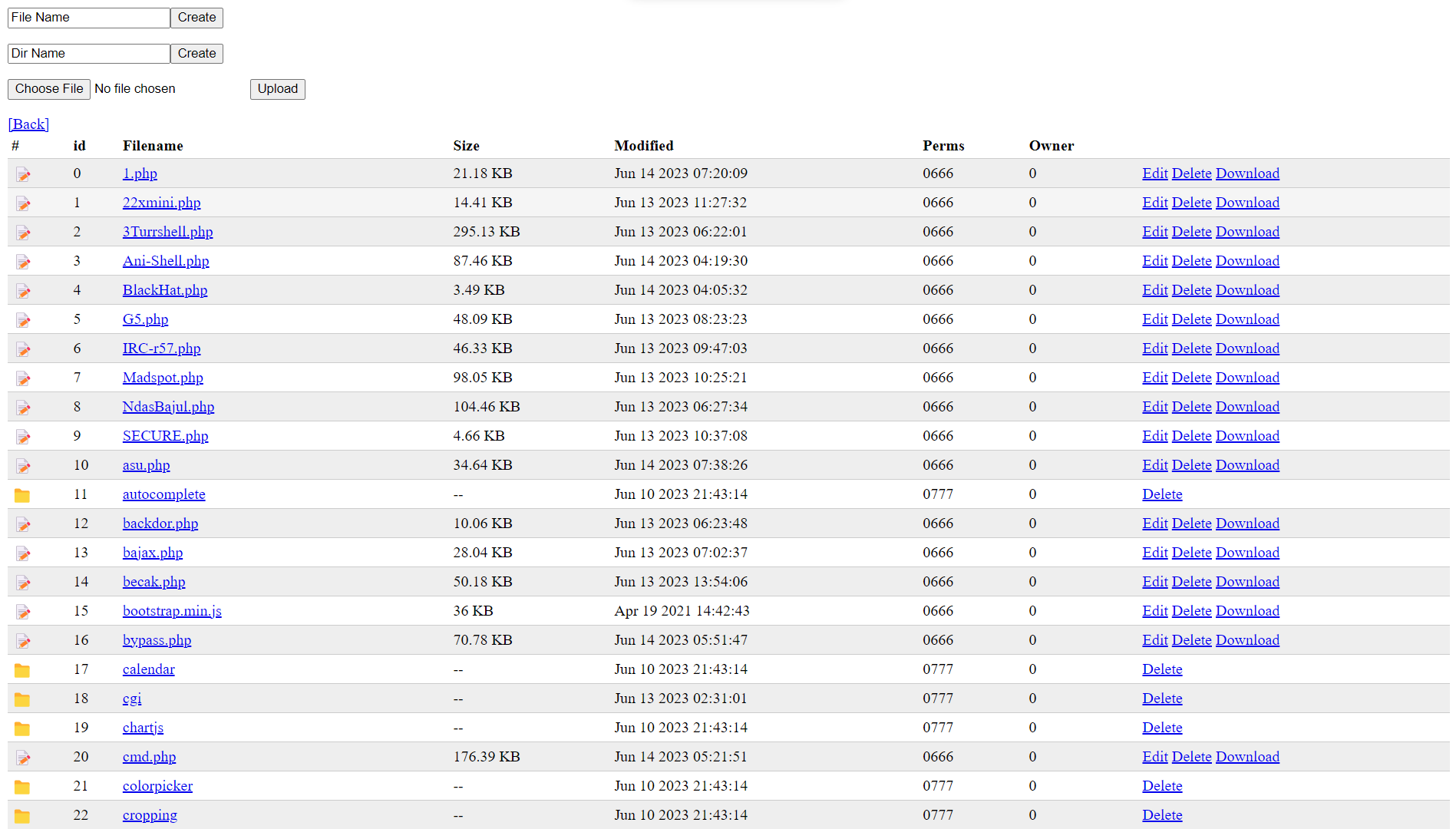Click the Apr 19 2021 14:42:43 date
The width and height of the screenshot is (1456, 829).
click(682, 611)
